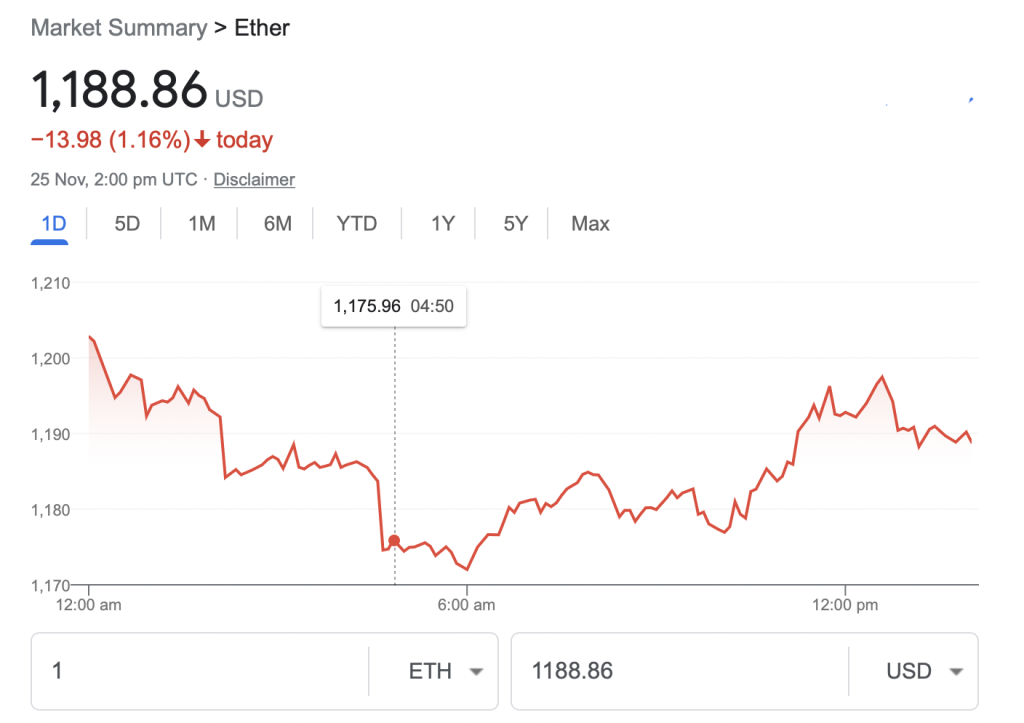
Task: Expand the ETH currency dropdown arrow
Action: pyautogui.click(x=476, y=671)
